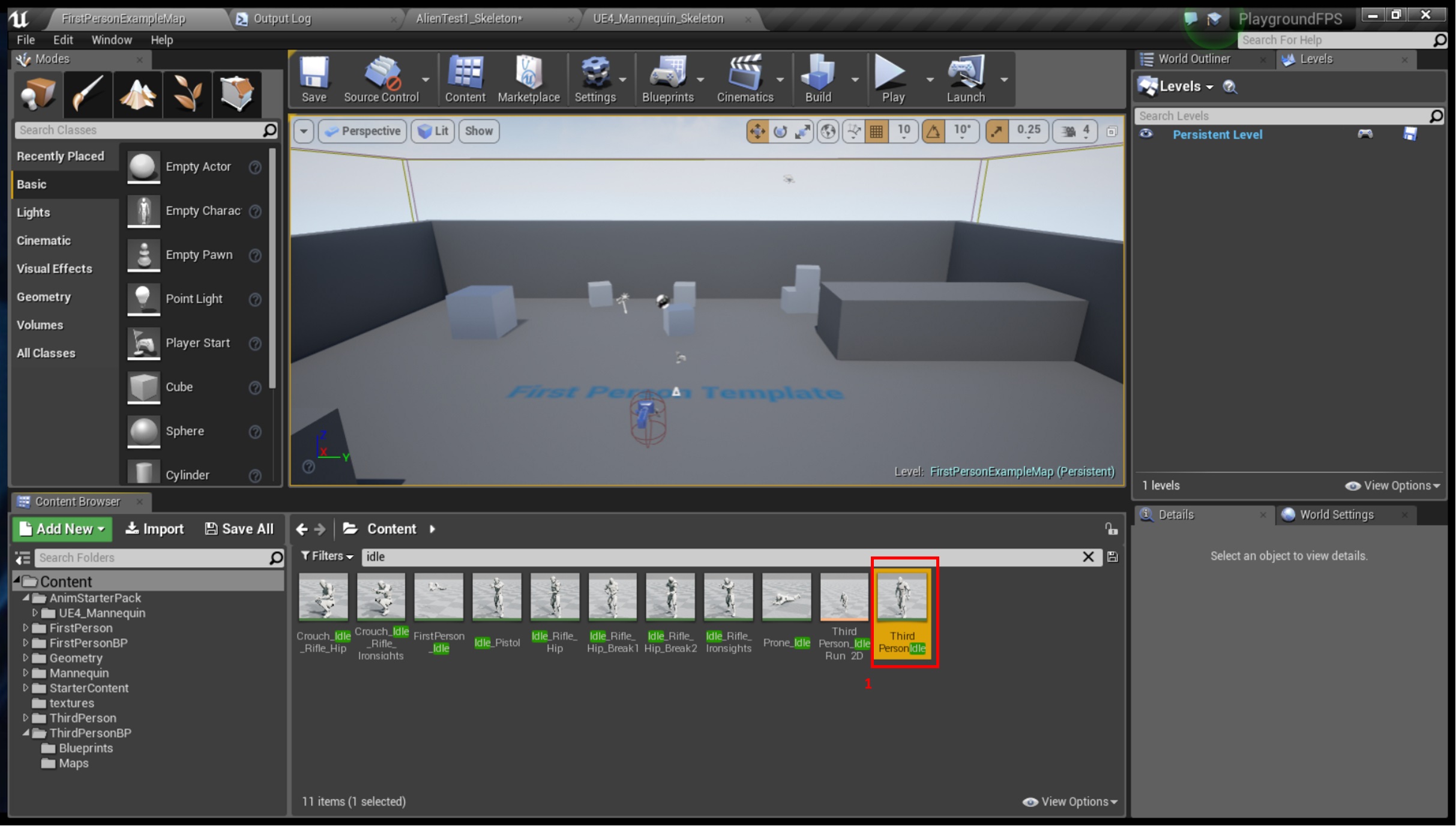Switch to the World Settings tab
Image resolution: width=1456 pixels, height=826 pixels.
[x=1336, y=515]
